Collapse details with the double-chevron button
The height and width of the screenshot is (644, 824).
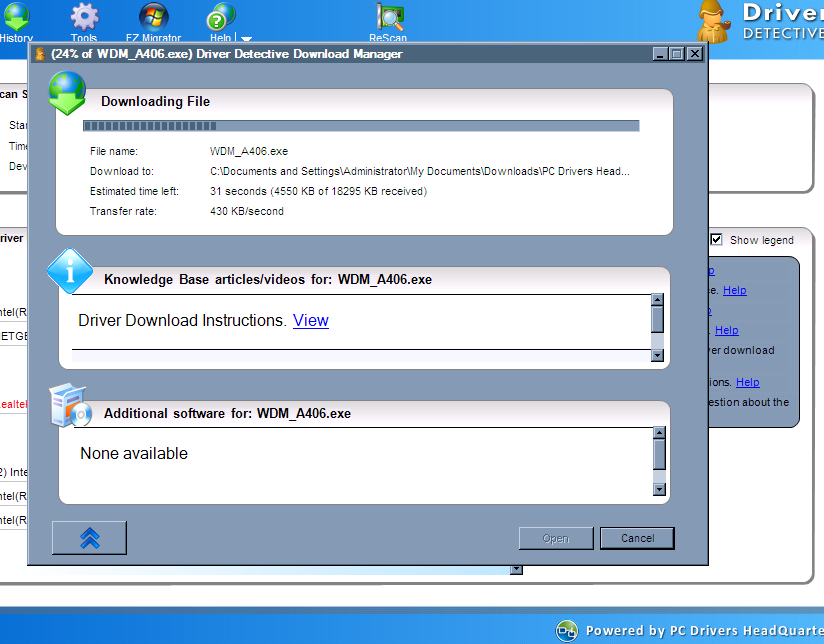click(x=89, y=538)
